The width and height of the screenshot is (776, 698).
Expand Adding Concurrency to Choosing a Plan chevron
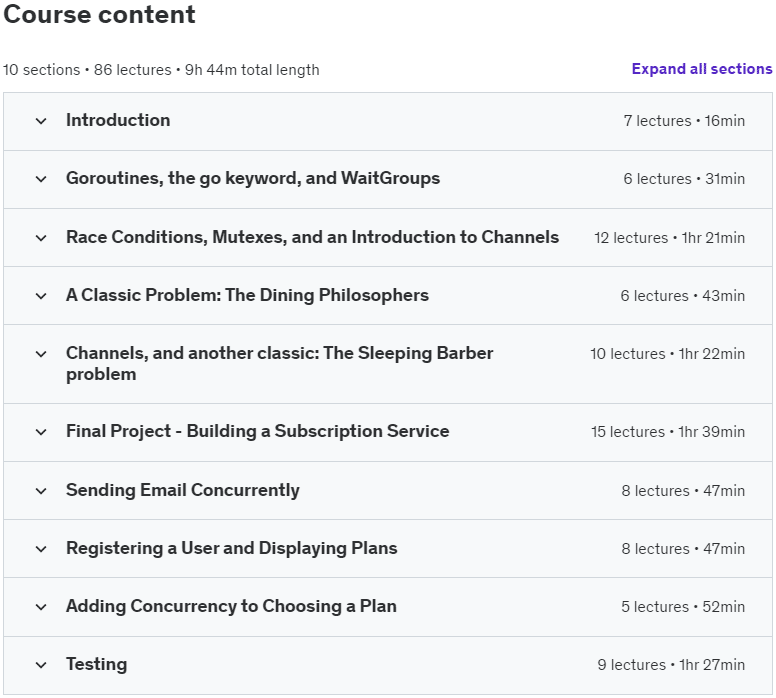pyautogui.click(x=41, y=606)
